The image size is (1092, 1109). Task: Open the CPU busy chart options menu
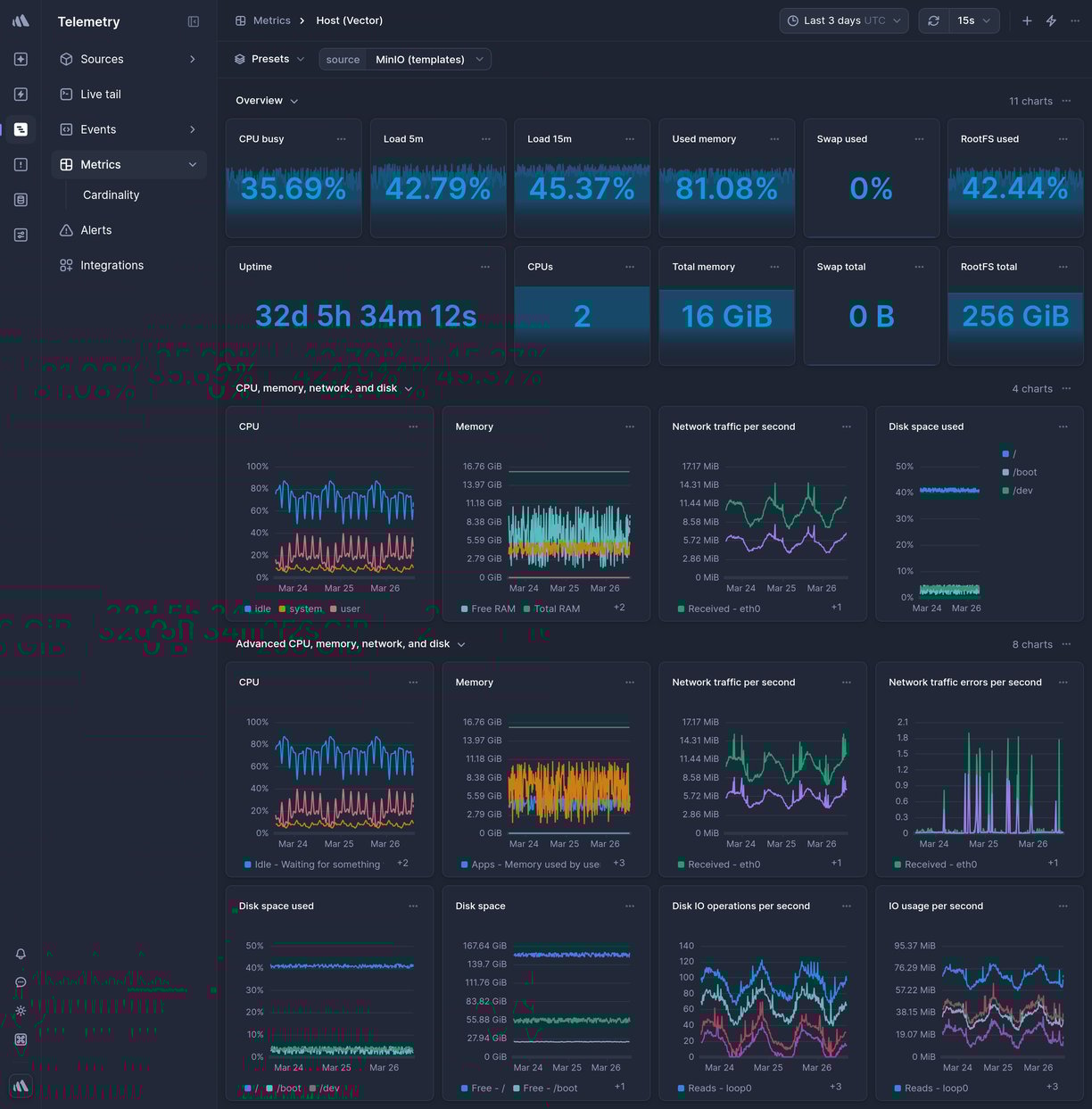pyautogui.click(x=341, y=139)
